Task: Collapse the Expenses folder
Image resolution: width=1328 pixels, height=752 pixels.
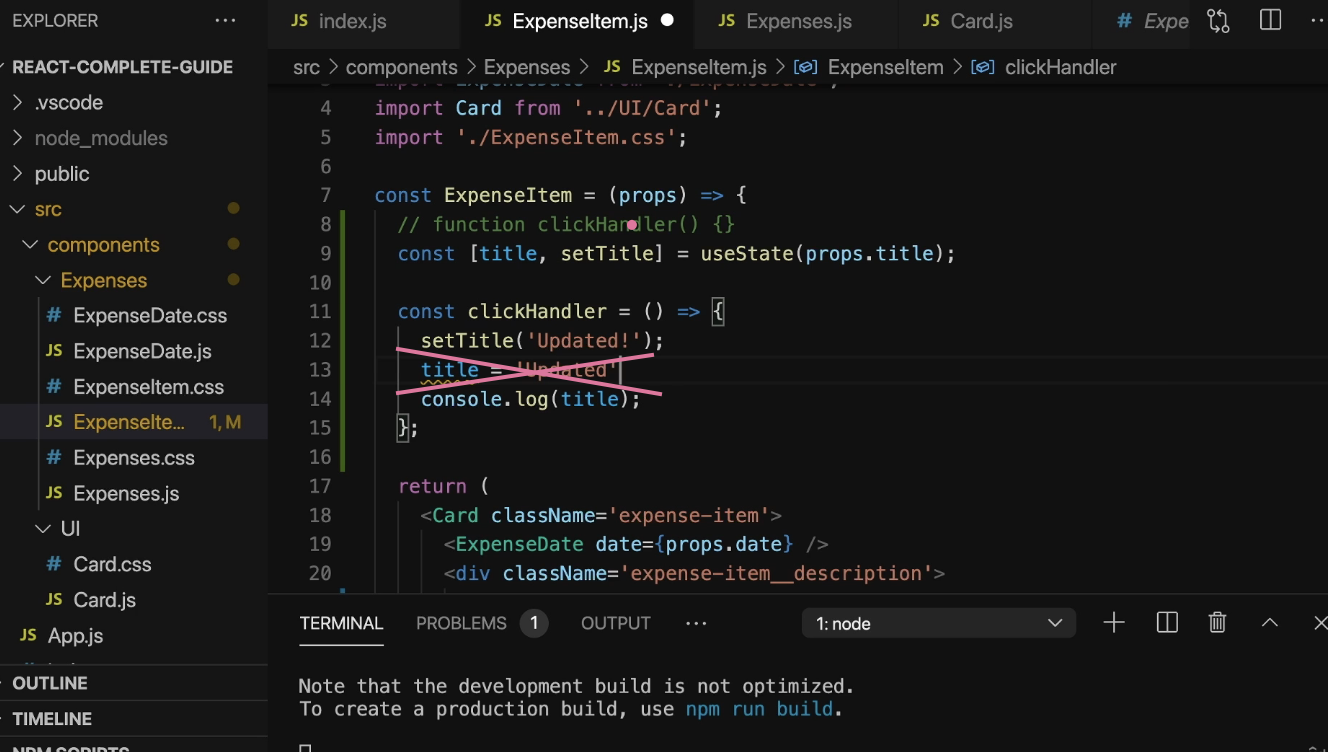Action: point(43,280)
